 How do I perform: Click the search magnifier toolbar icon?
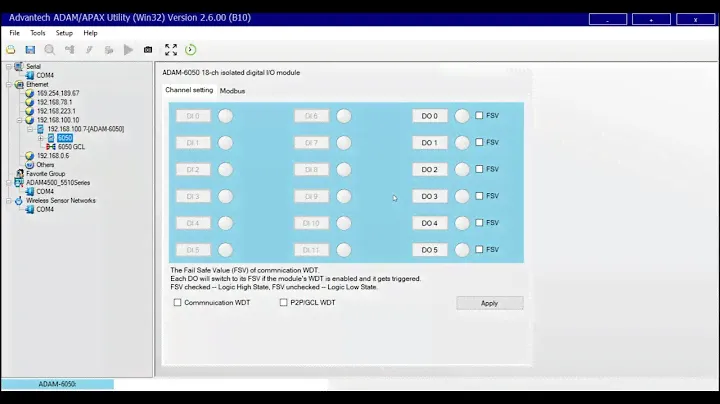(x=50, y=50)
